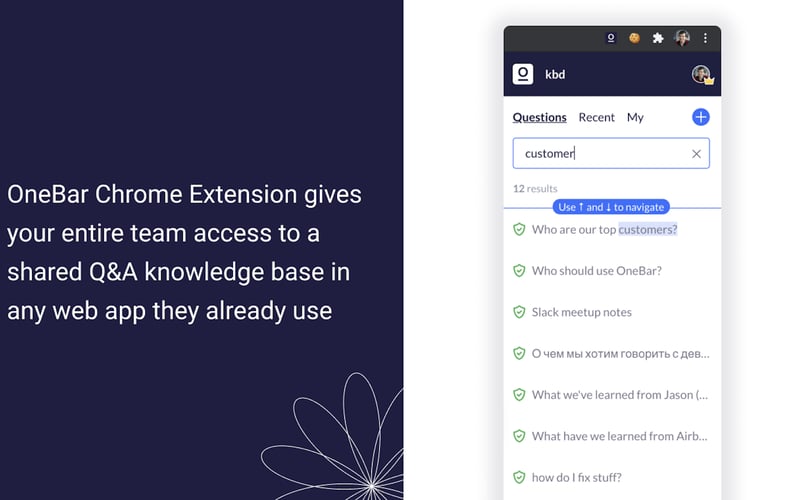800x500 pixels.
Task: Click the OneBar logo next to kbd
Action: tap(523, 74)
